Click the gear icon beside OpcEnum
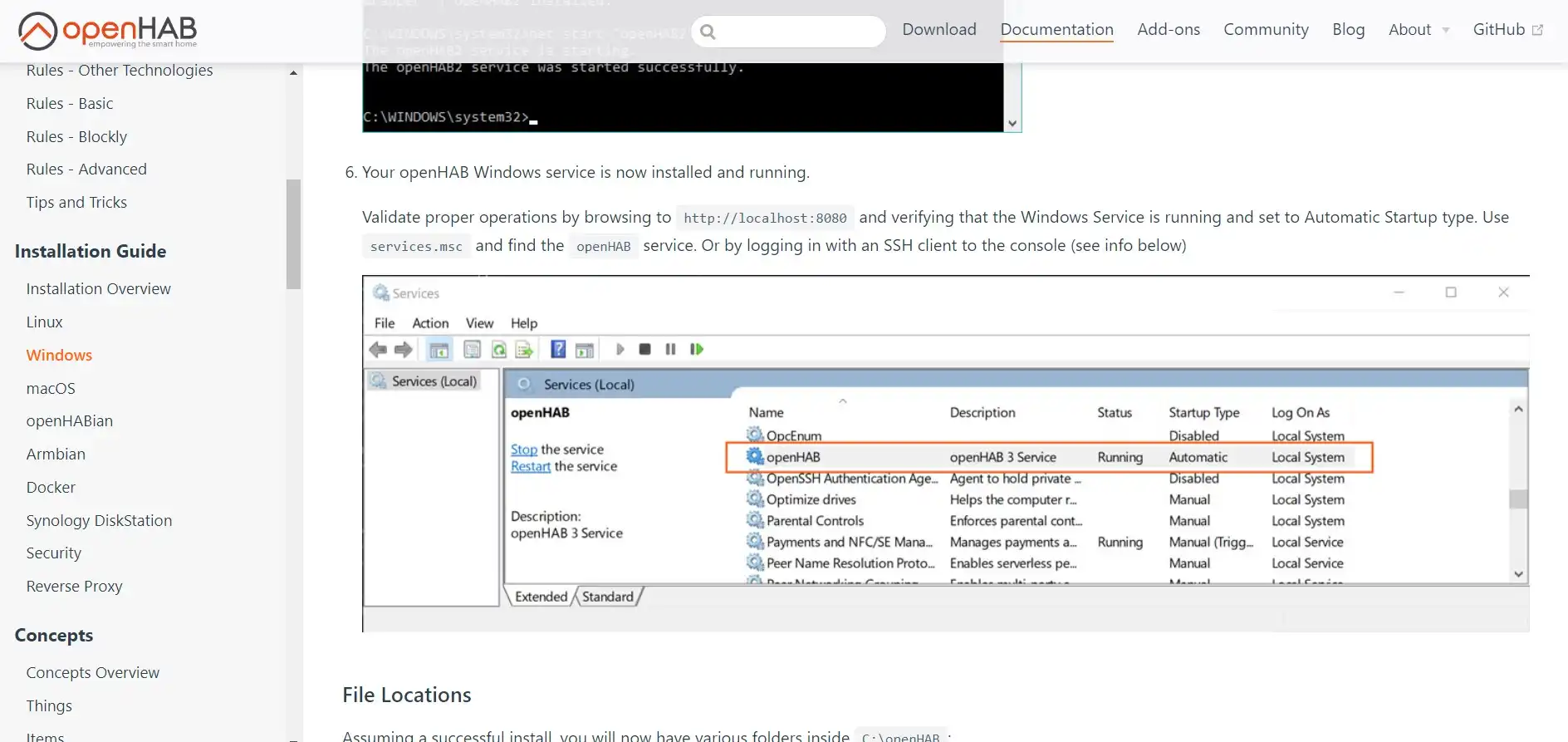 point(755,435)
